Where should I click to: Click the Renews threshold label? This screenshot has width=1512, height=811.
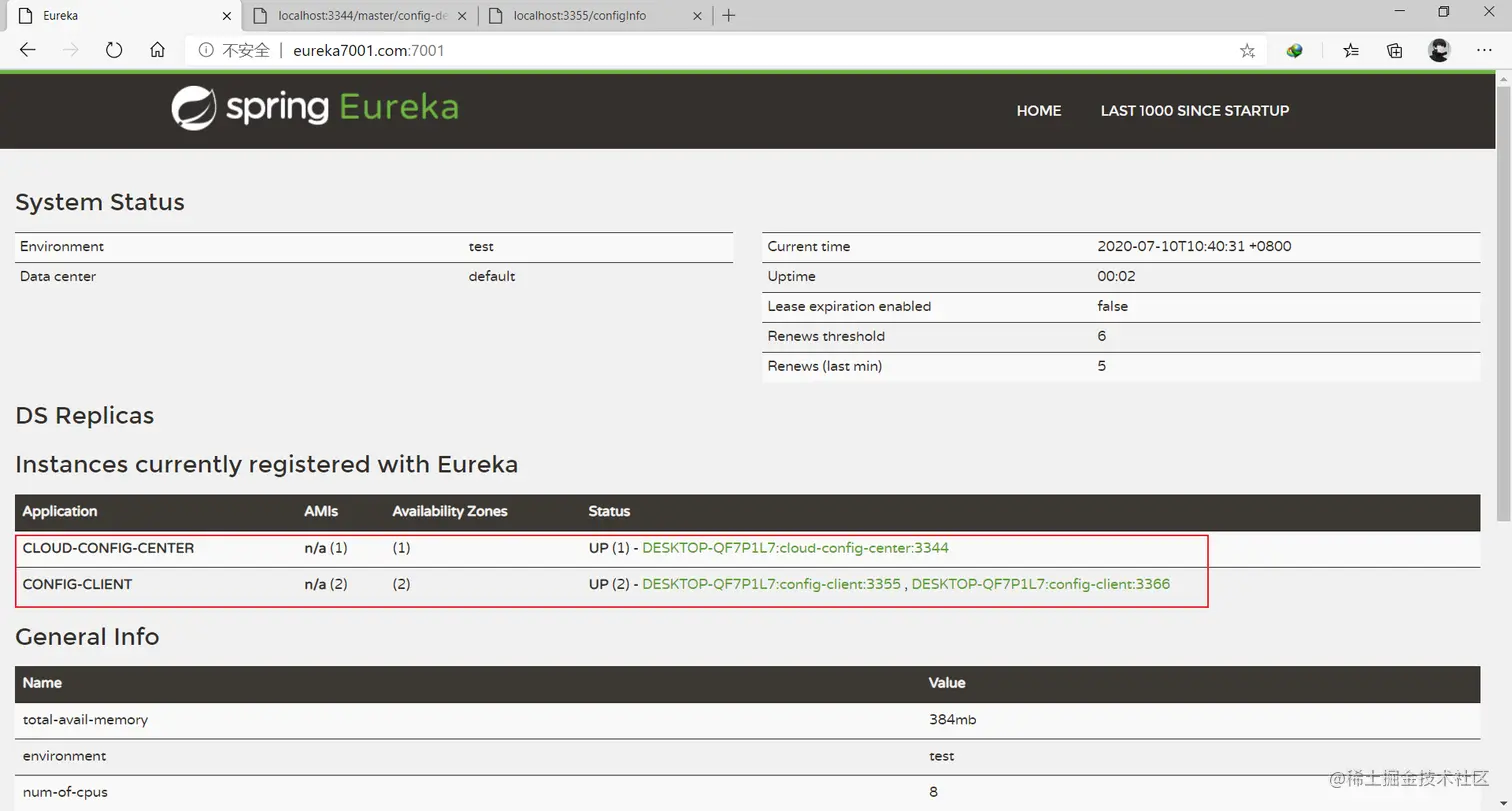[826, 336]
